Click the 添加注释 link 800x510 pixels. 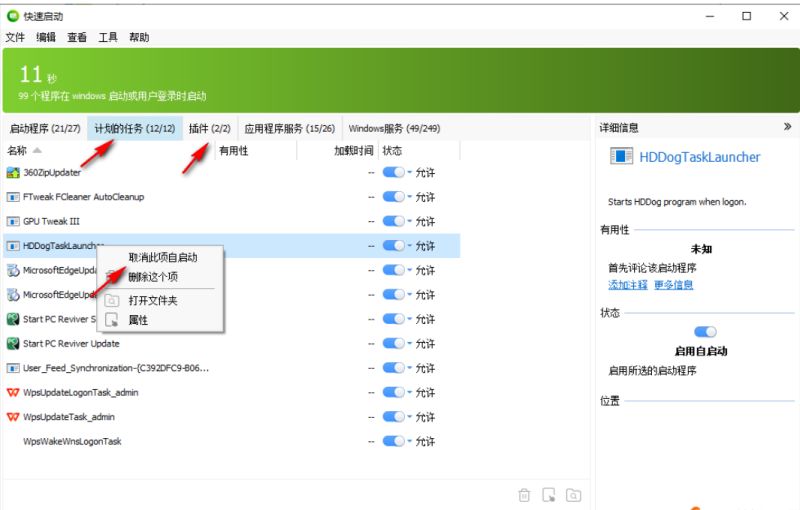tap(628, 285)
